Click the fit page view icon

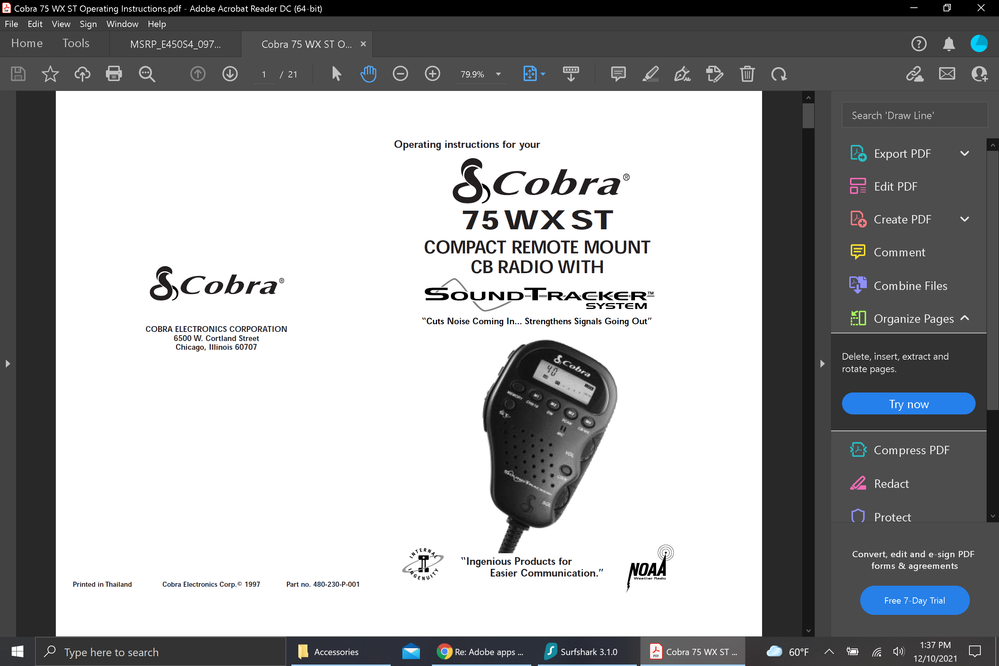(529, 74)
